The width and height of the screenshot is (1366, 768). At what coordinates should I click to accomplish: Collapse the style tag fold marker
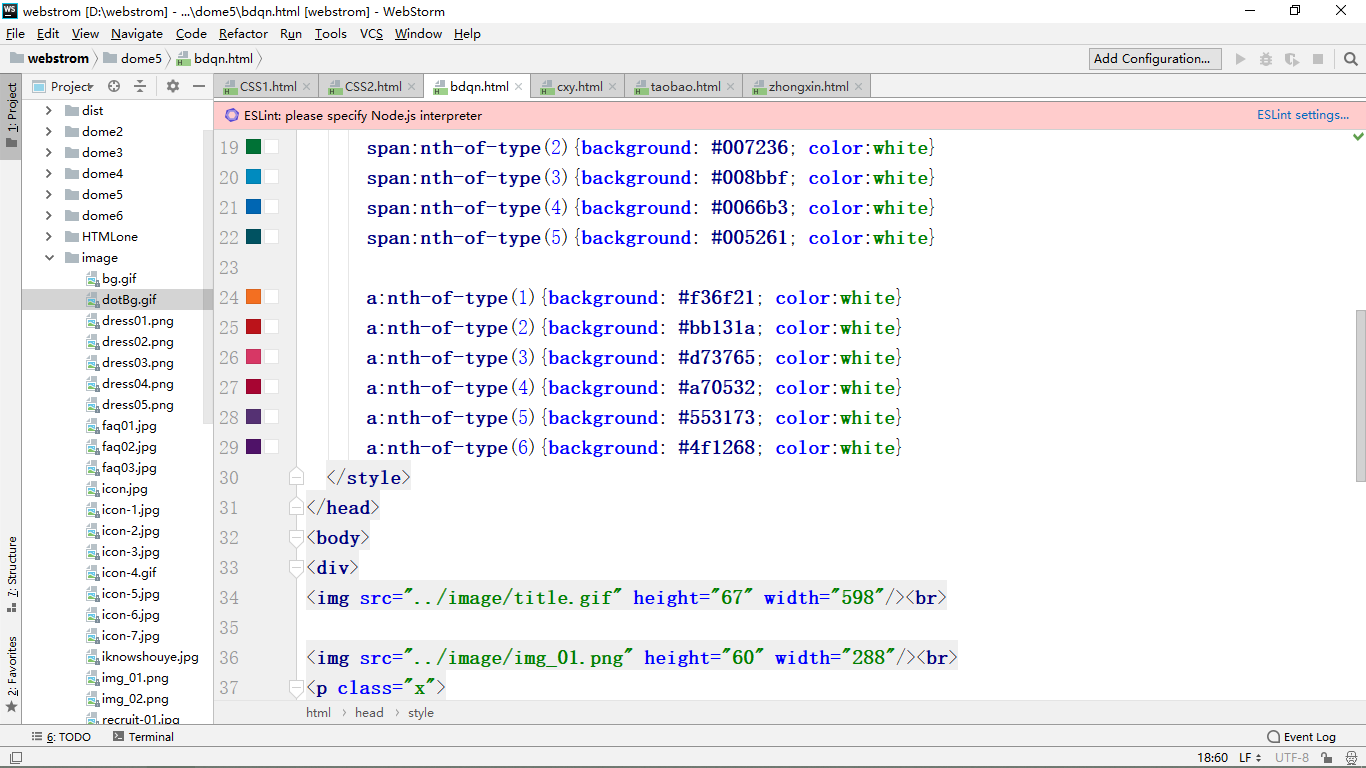pos(296,478)
